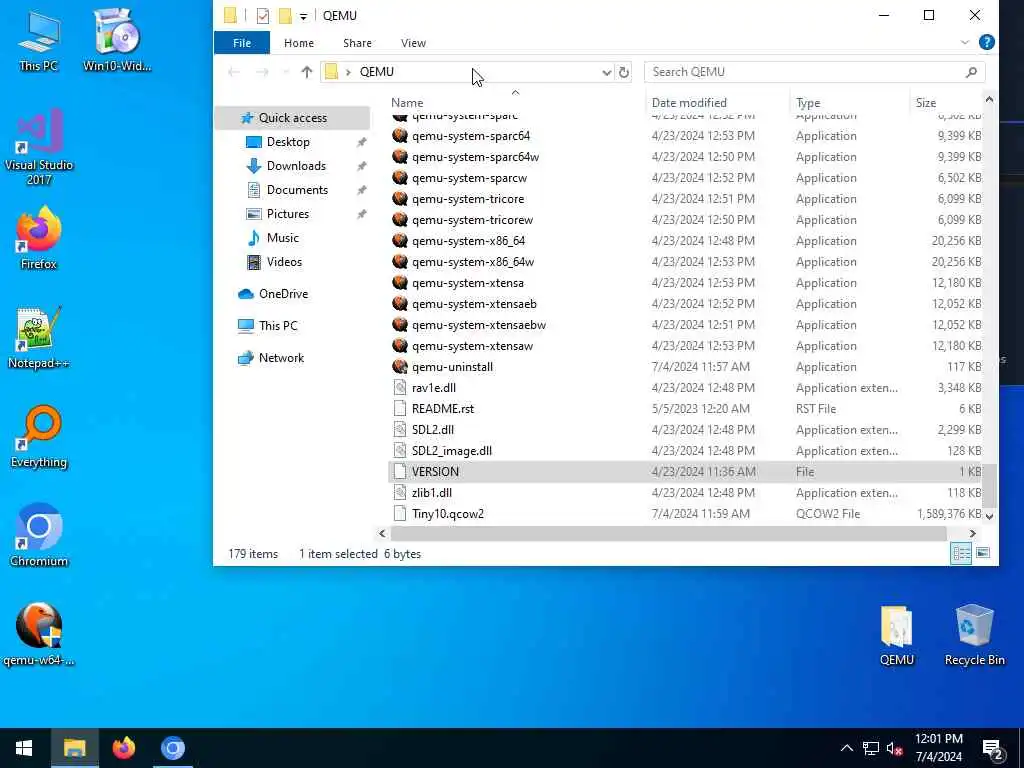Open Pictures in navigation pane
This screenshot has width=1024, height=768.
point(287,214)
